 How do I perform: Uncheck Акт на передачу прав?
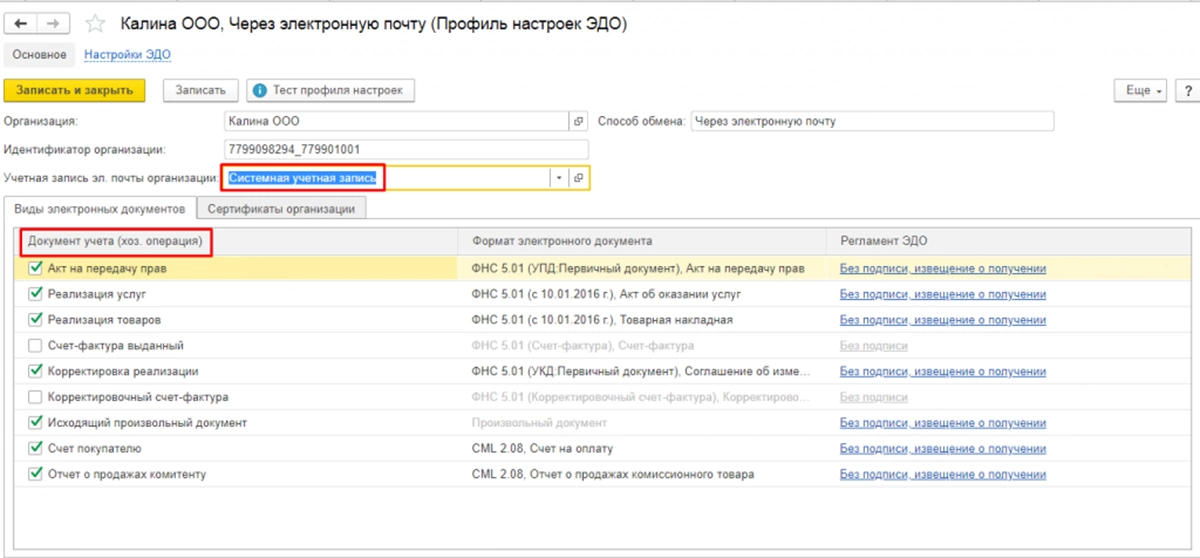[x=36, y=268]
